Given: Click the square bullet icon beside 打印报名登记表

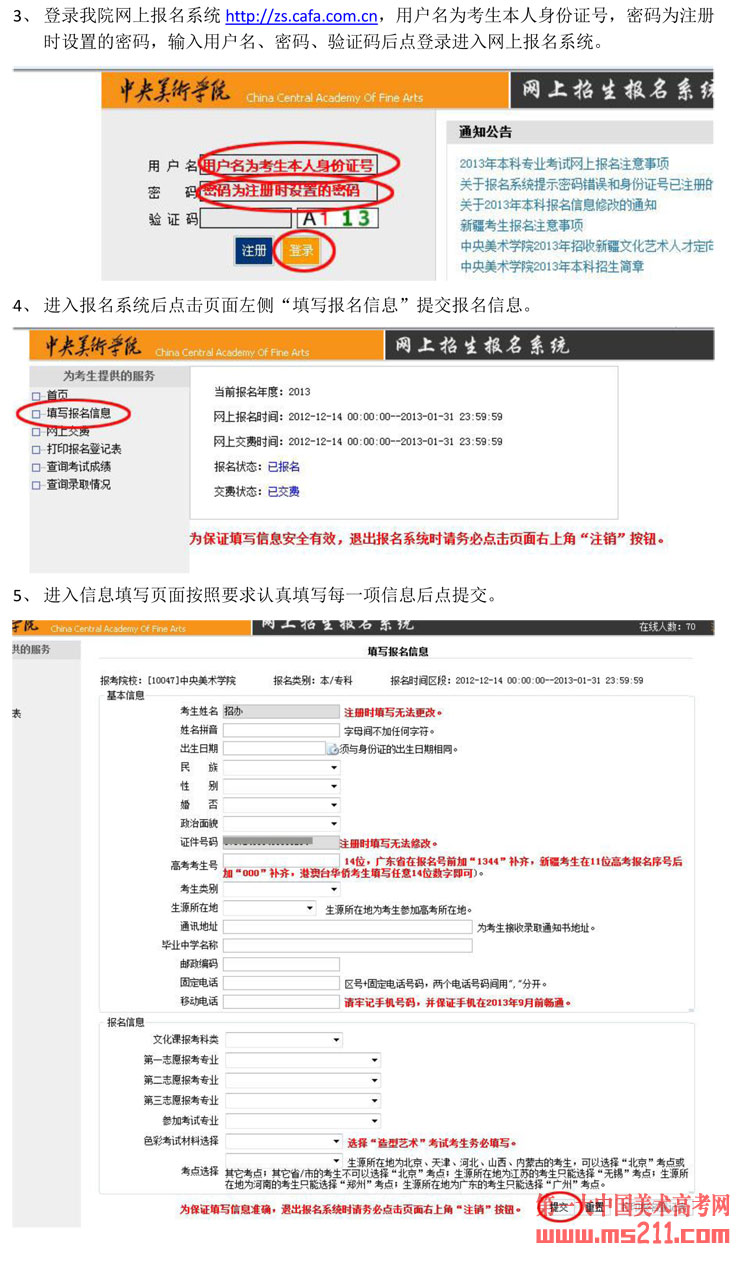Looking at the screenshot, I should (x=37, y=449).
